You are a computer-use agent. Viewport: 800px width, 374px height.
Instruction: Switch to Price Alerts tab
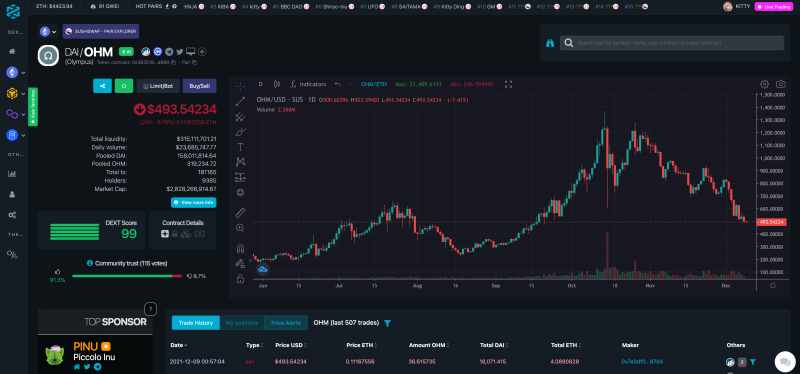point(286,323)
